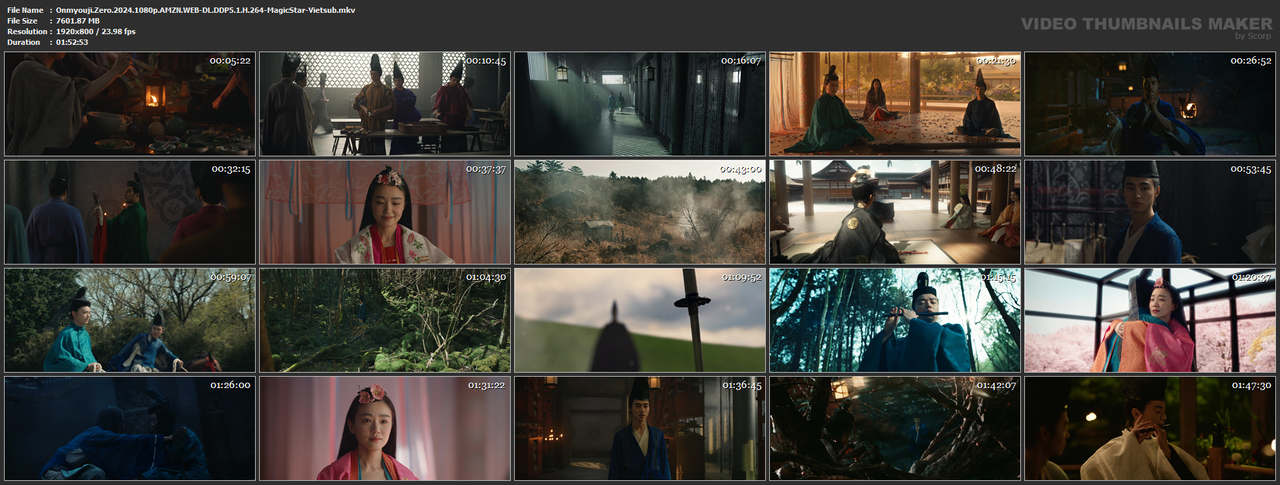Image resolution: width=1280 pixels, height=485 pixels.
Task: Open the thumbnail stamped 01:09:52
Action: (x=640, y=320)
